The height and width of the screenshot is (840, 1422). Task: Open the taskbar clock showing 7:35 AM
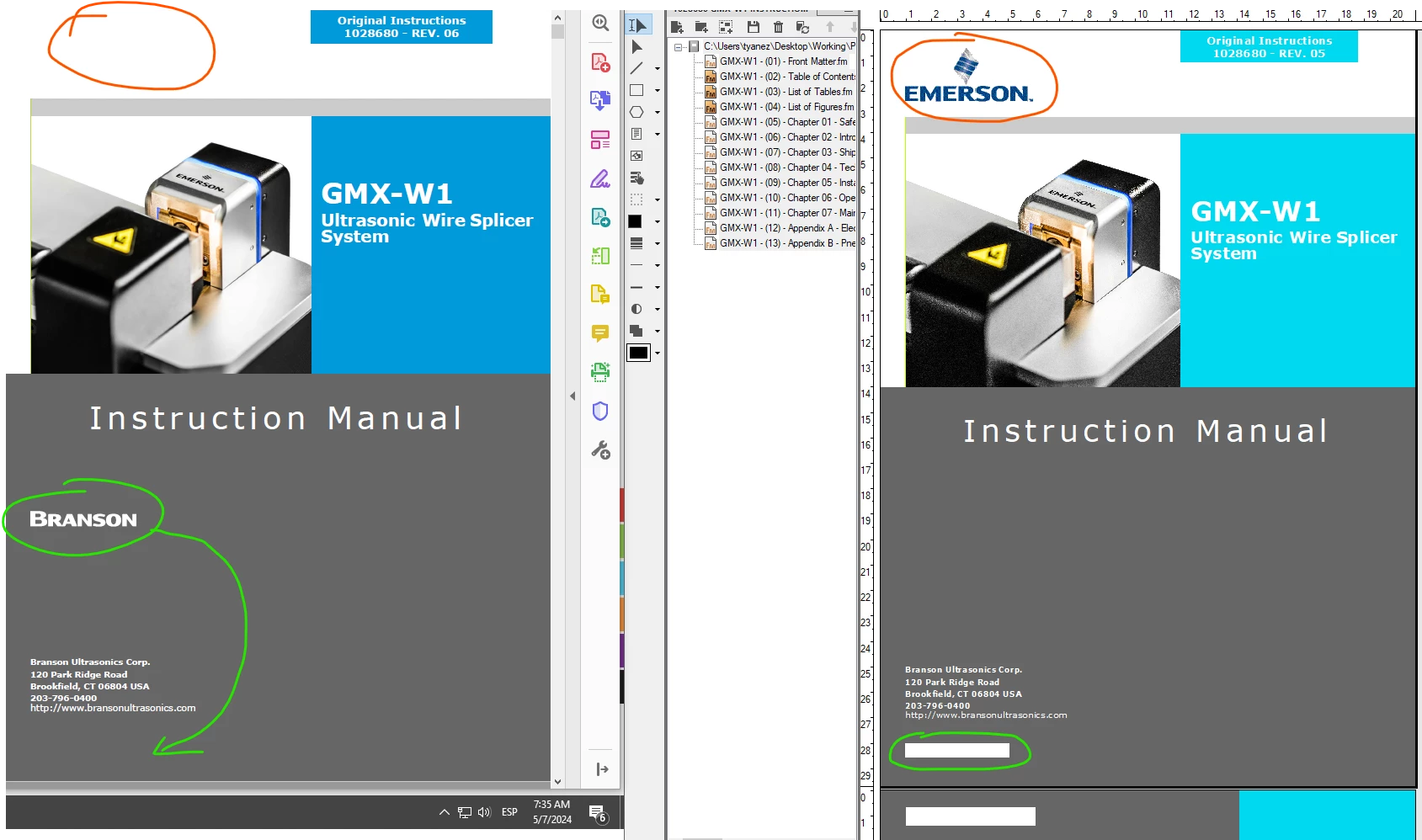coord(552,812)
